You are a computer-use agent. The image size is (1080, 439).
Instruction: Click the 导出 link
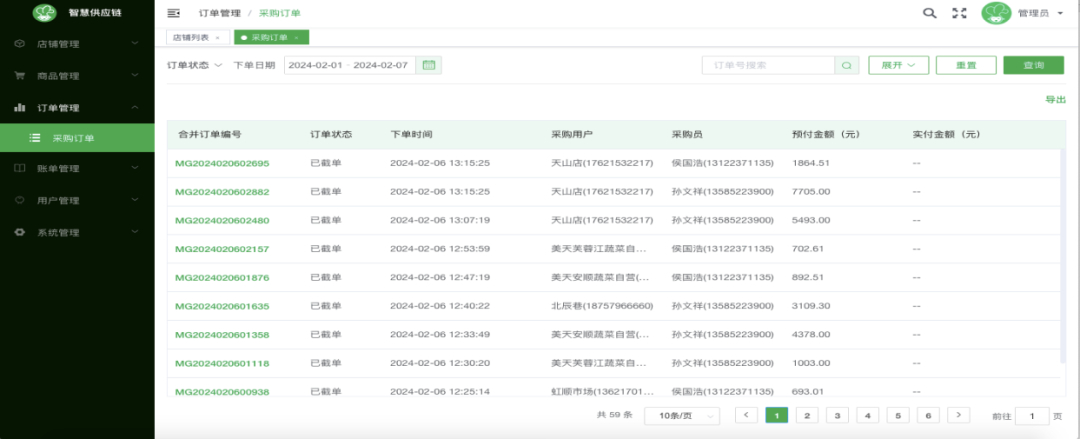[x=1056, y=100]
